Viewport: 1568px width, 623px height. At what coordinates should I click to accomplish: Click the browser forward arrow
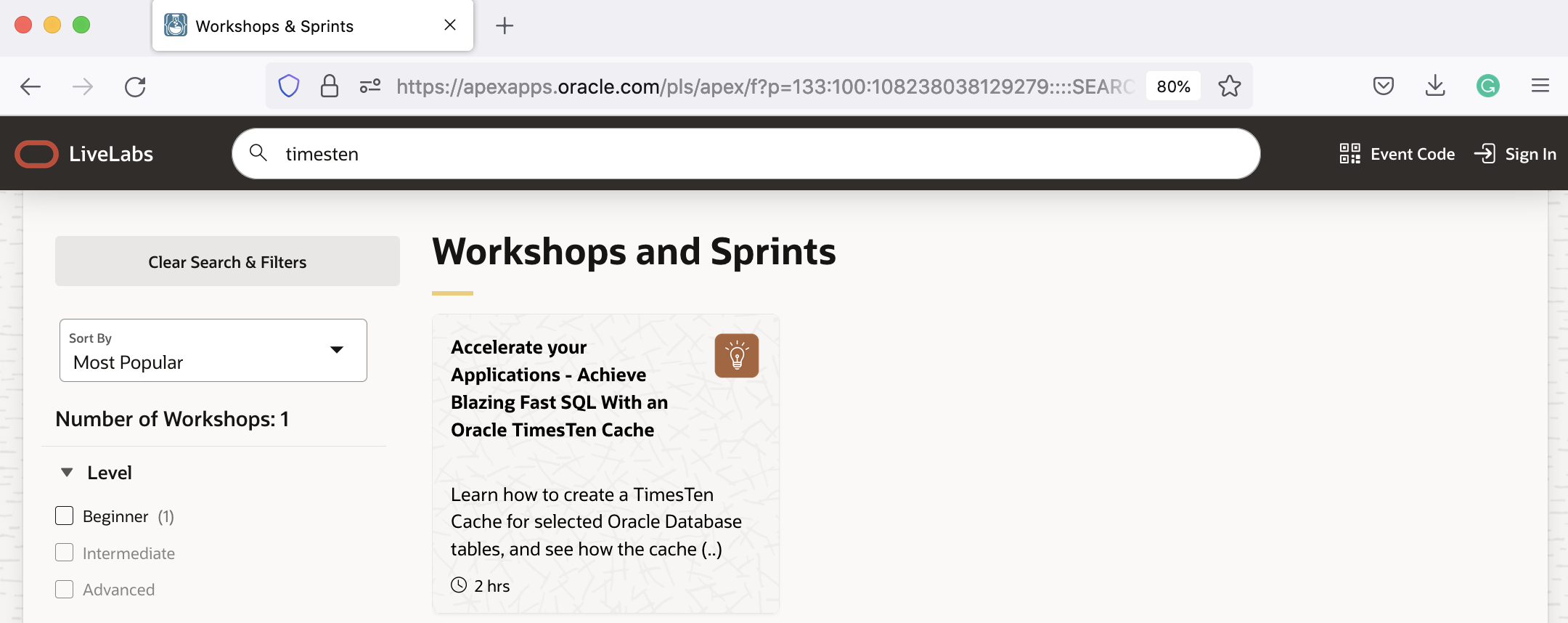click(x=83, y=87)
